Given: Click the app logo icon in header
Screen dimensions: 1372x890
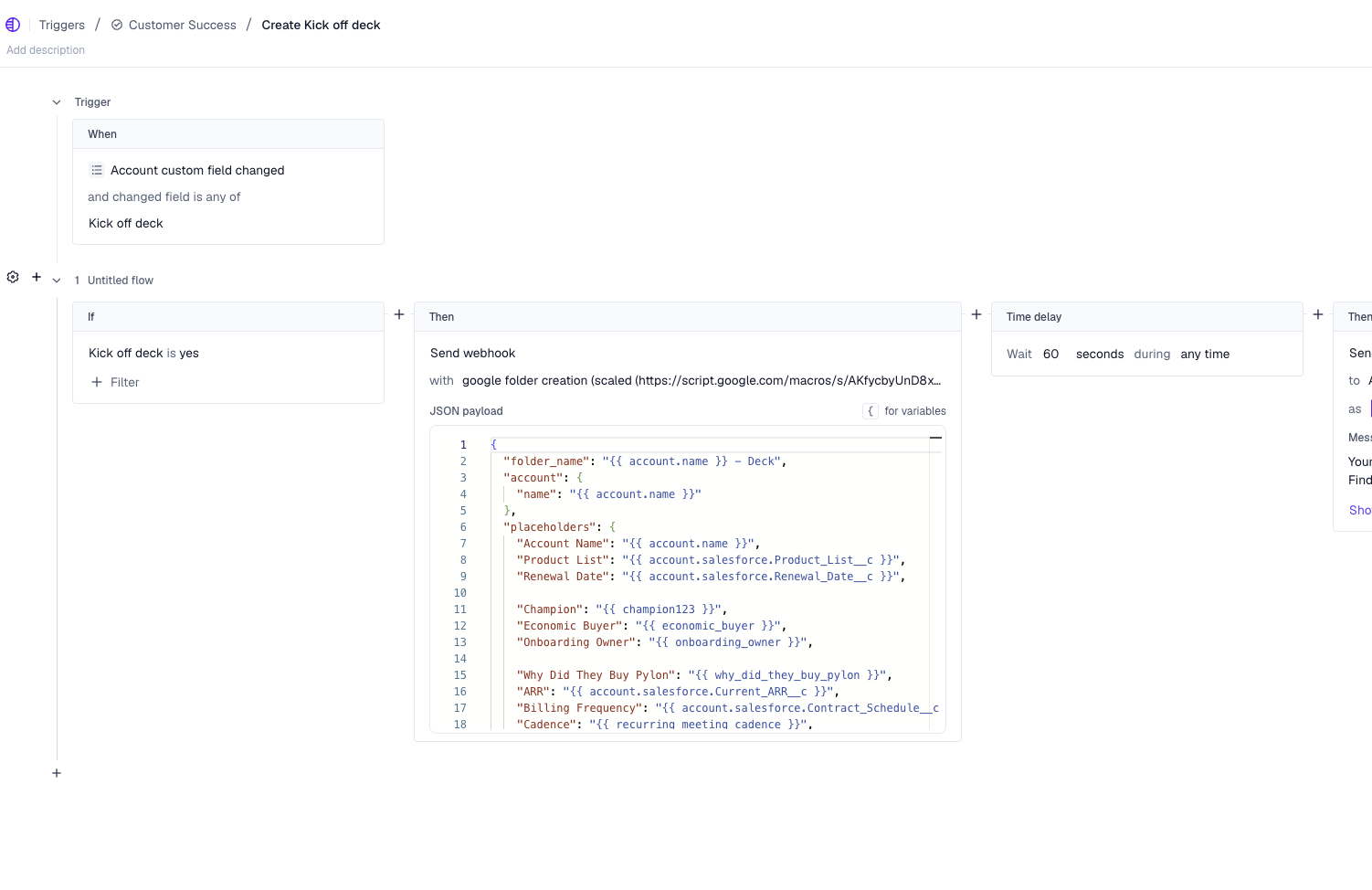Looking at the screenshot, I should point(13,25).
